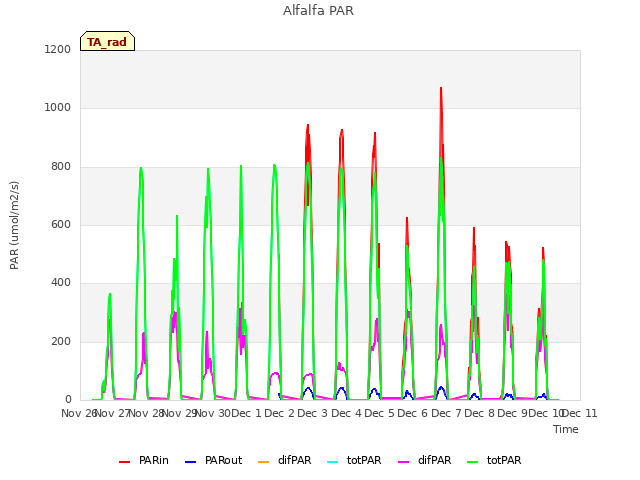Viewport: 640px width, 480px height.
Task: Click the green totPAR legend swatch
Action: point(473,462)
